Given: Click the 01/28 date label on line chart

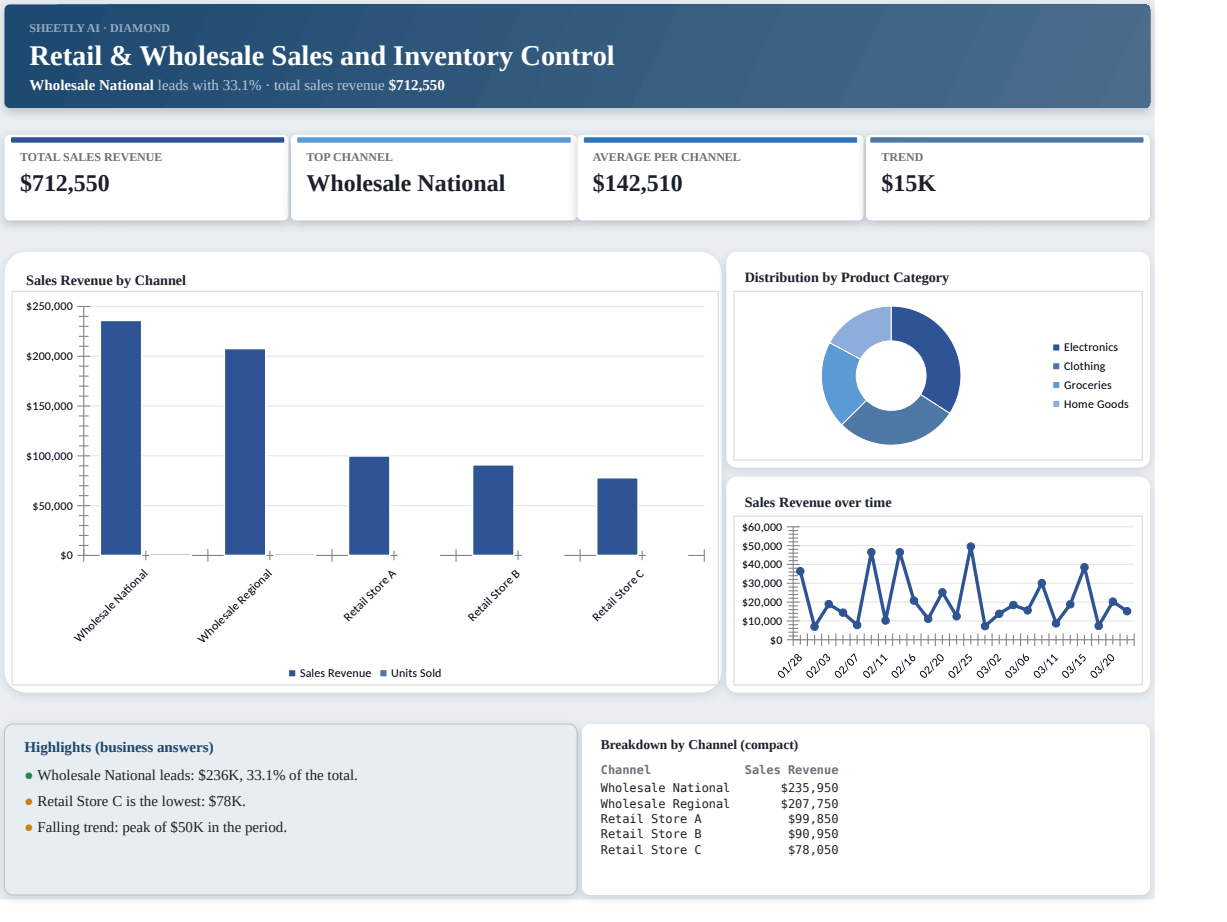Looking at the screenshot, I should point(790,667).
